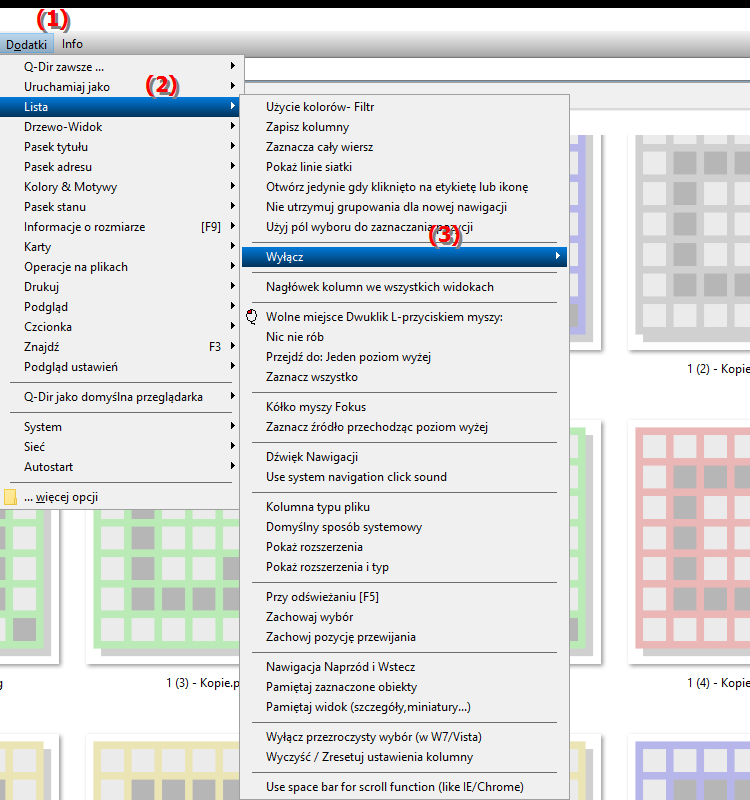Toggle Wyłącz przezroczysty wybór (w W7/Vista)

click(405, 737)
